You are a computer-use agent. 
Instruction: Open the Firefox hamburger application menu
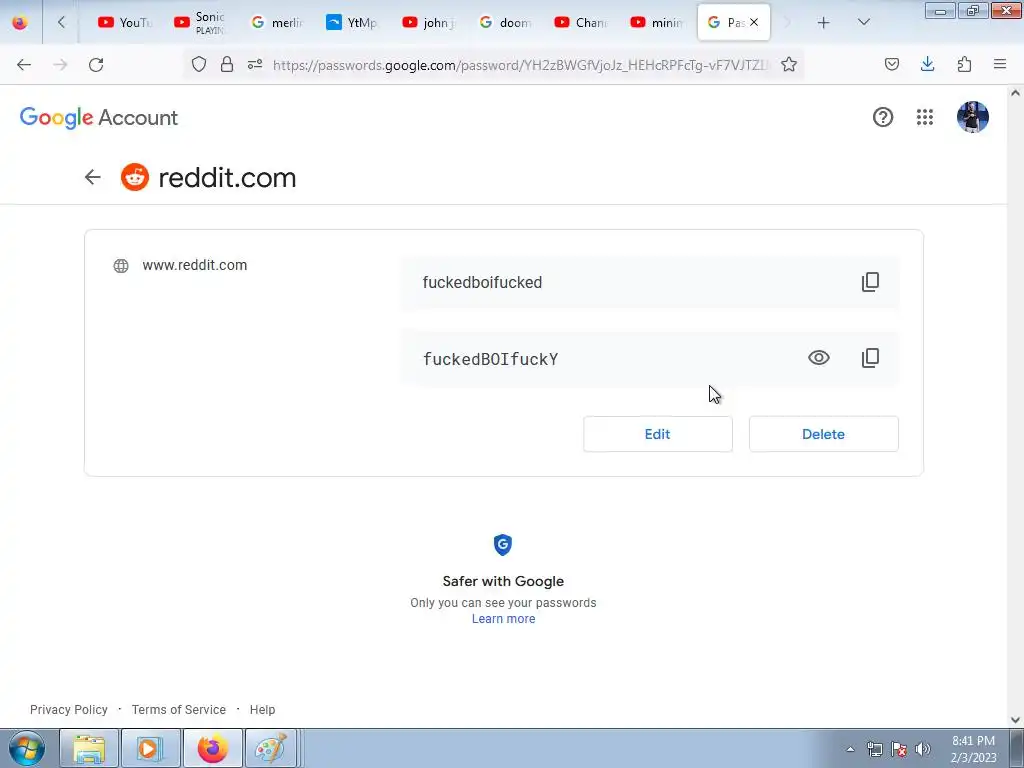[999, 64]
